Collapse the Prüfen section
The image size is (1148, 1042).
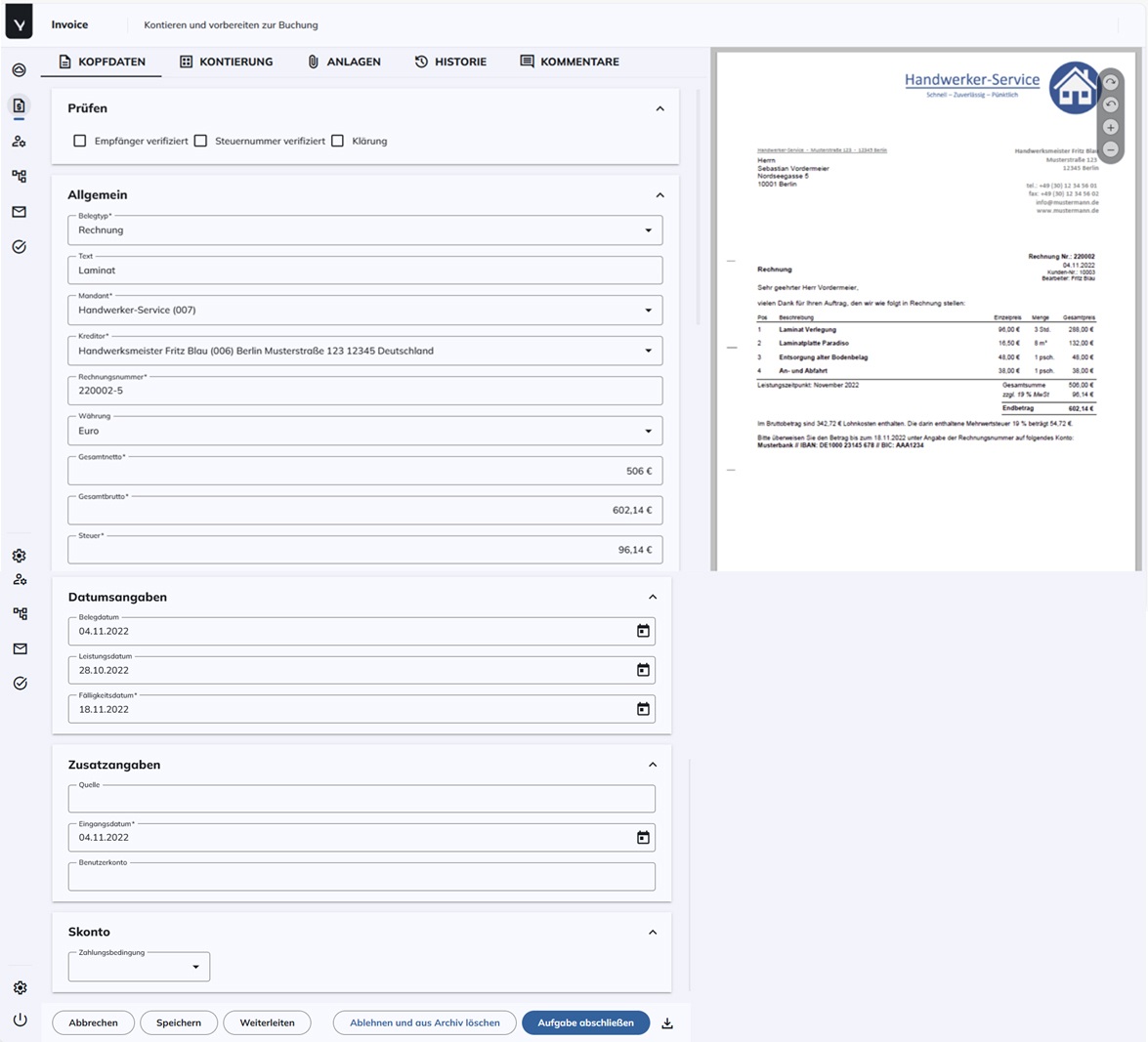coord(659,108)
